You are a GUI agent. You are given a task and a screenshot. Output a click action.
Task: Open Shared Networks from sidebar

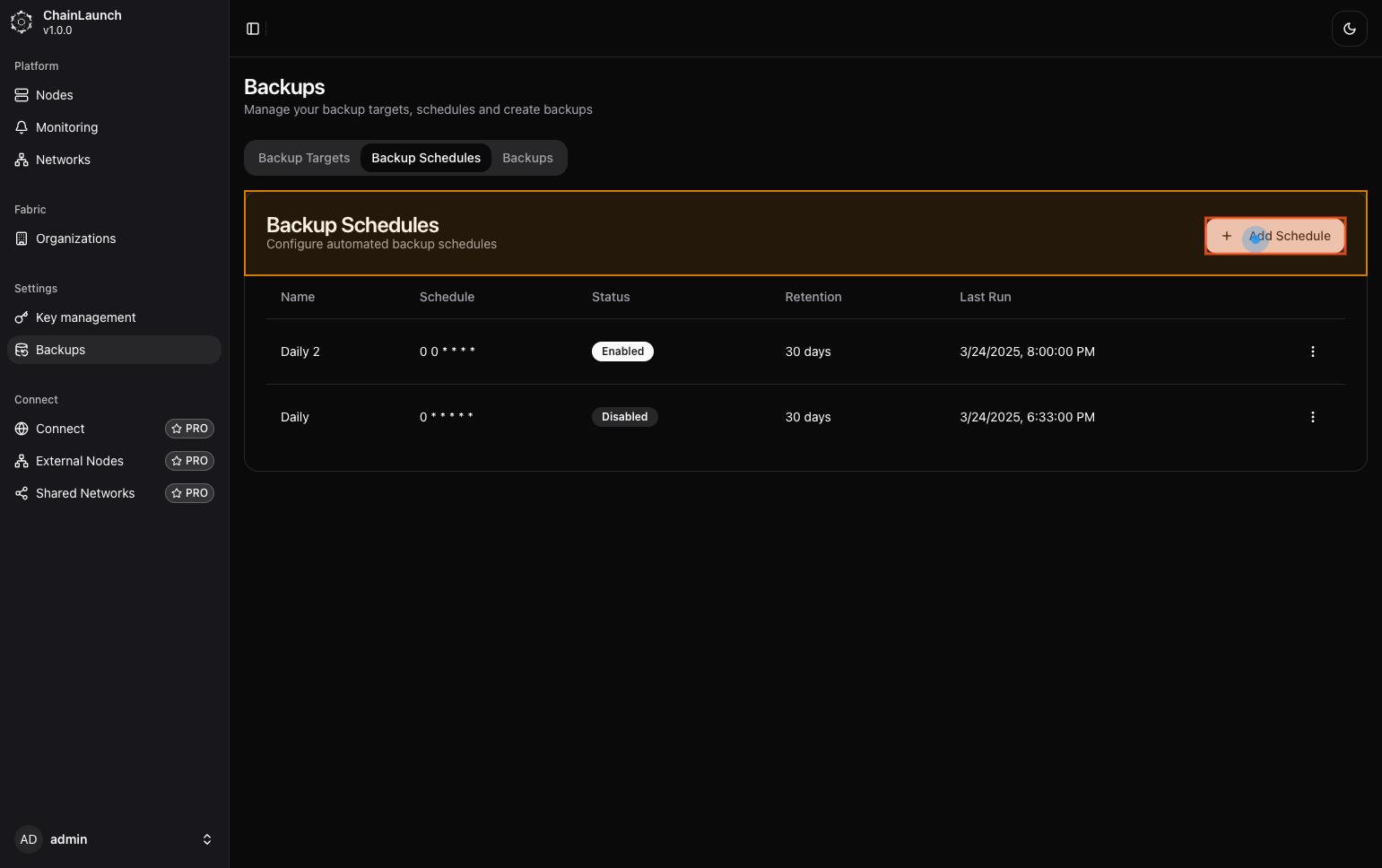point(85,493)
